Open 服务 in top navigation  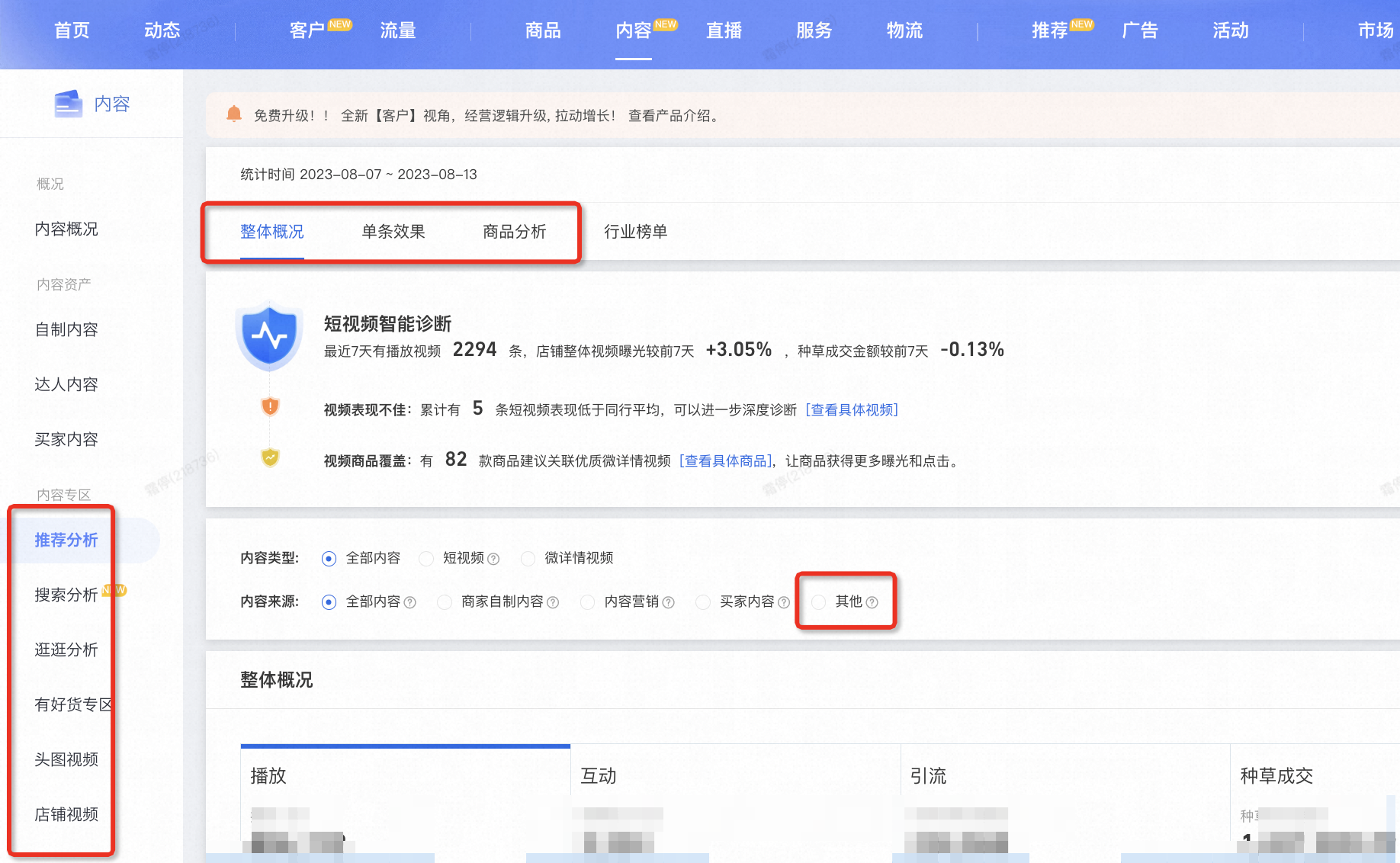tap(814, 30)
